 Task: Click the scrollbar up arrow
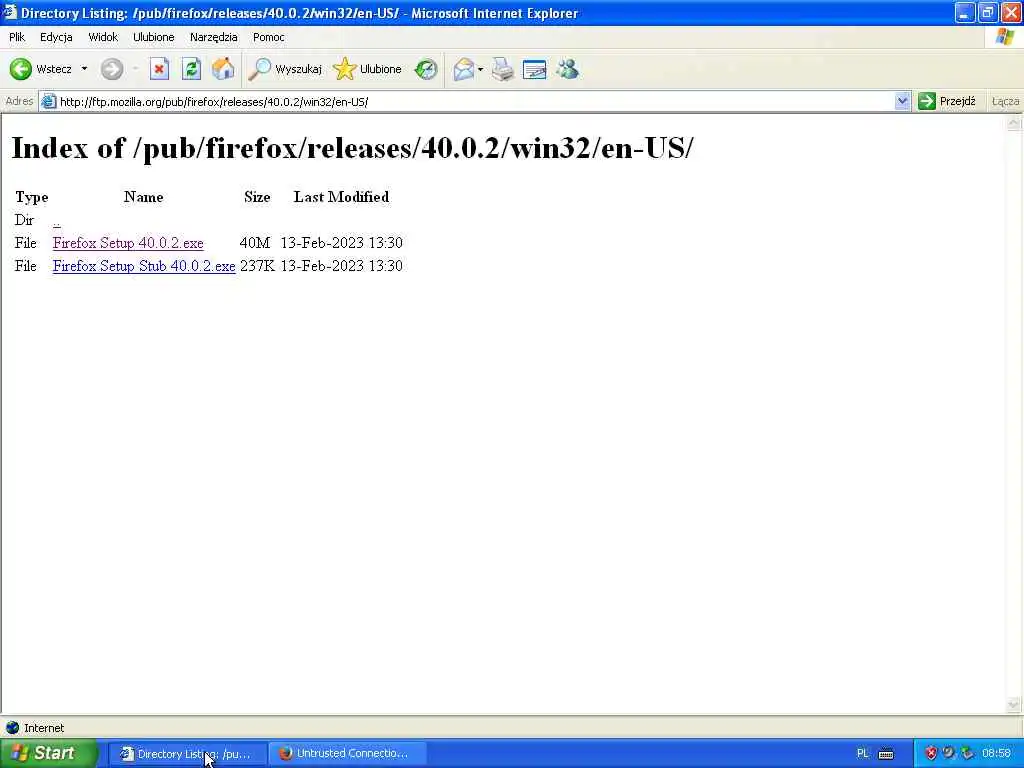coord(1014,123)
